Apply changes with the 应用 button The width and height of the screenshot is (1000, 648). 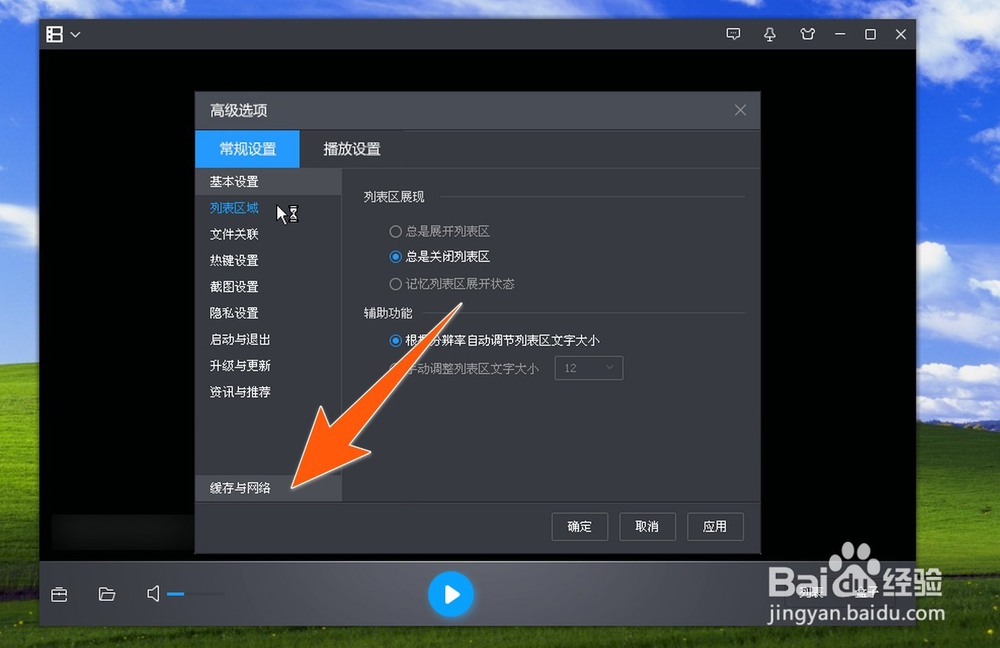point(715,526)
